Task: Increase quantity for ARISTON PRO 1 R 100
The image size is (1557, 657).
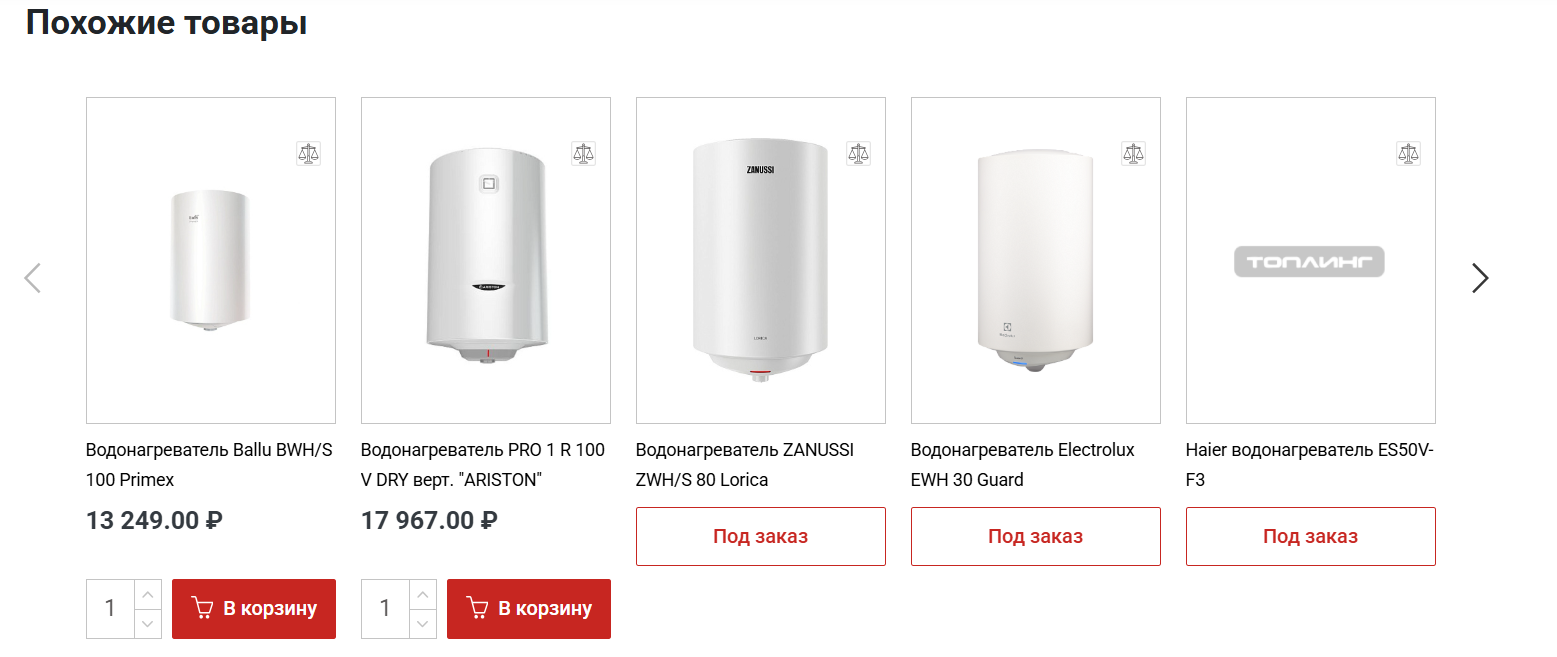Action: 422,594
